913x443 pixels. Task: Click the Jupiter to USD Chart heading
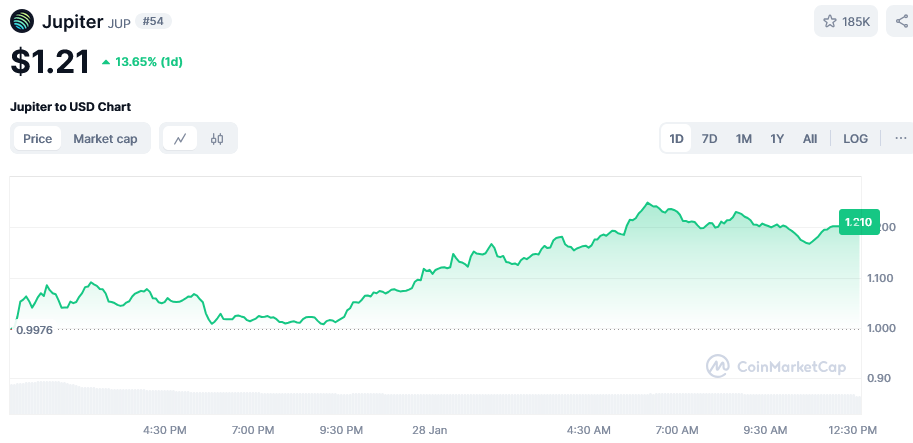click(x=70, y=107)
